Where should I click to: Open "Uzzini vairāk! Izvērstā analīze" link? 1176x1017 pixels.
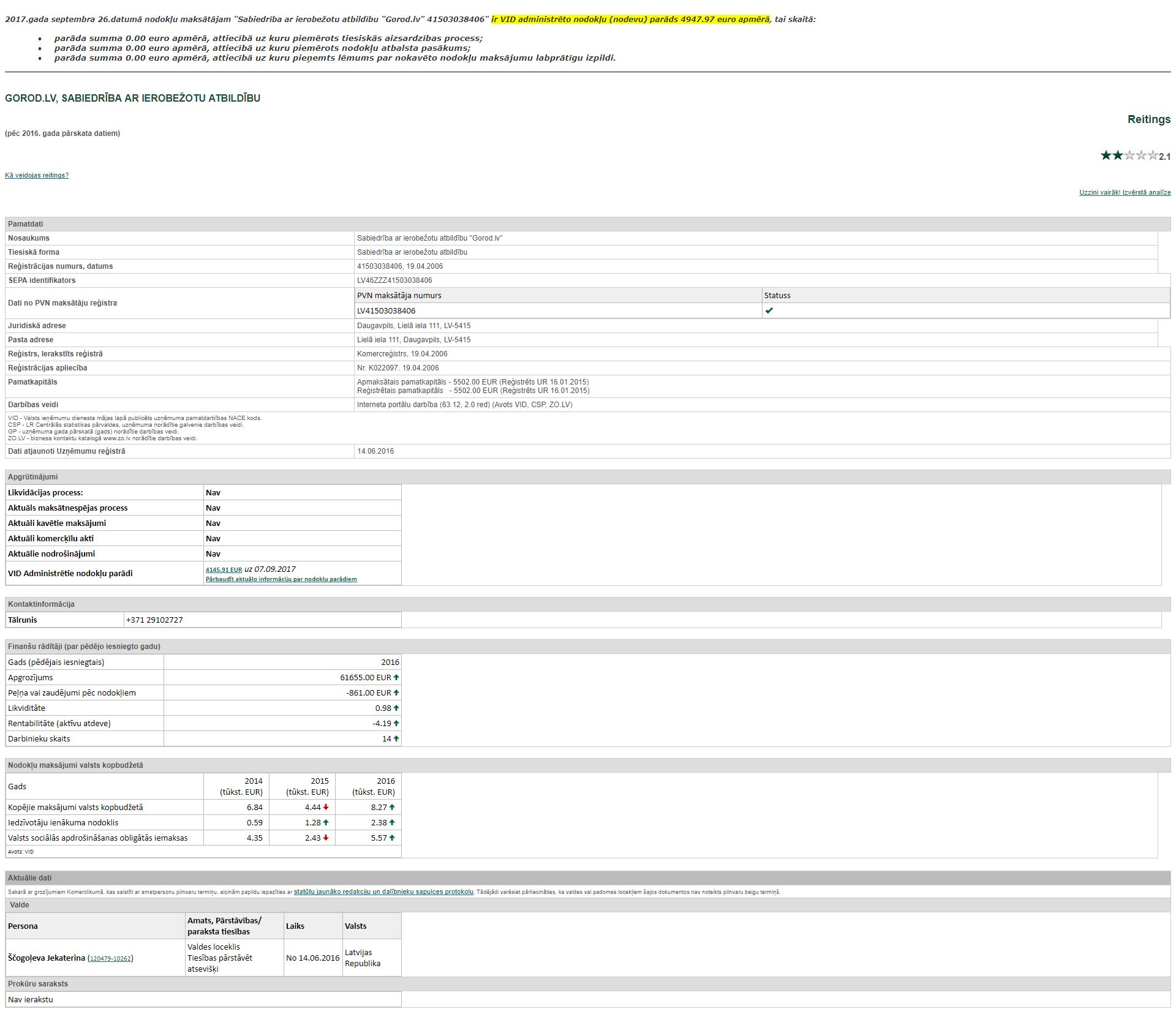(1125, 192)
